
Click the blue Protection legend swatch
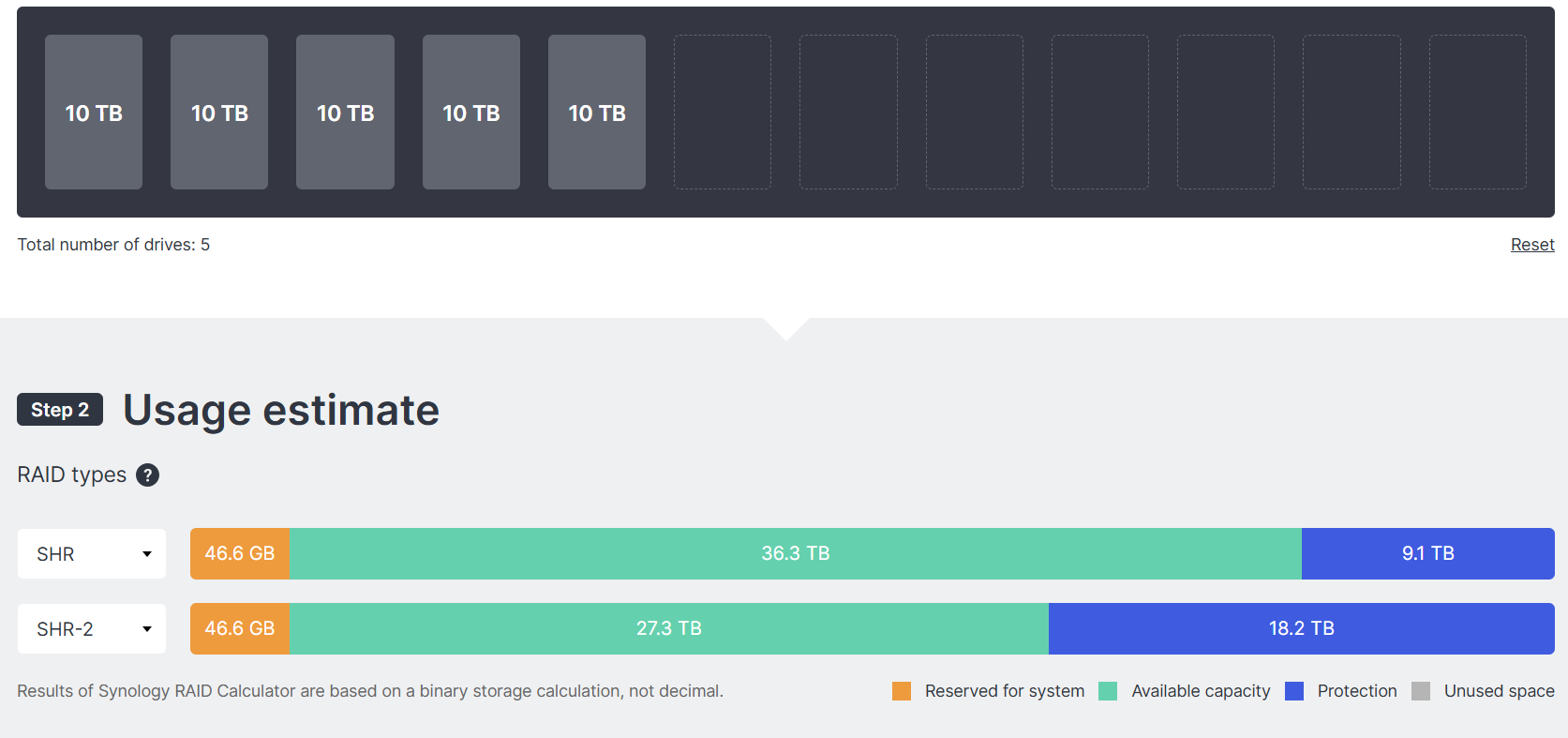[1294, 691]
